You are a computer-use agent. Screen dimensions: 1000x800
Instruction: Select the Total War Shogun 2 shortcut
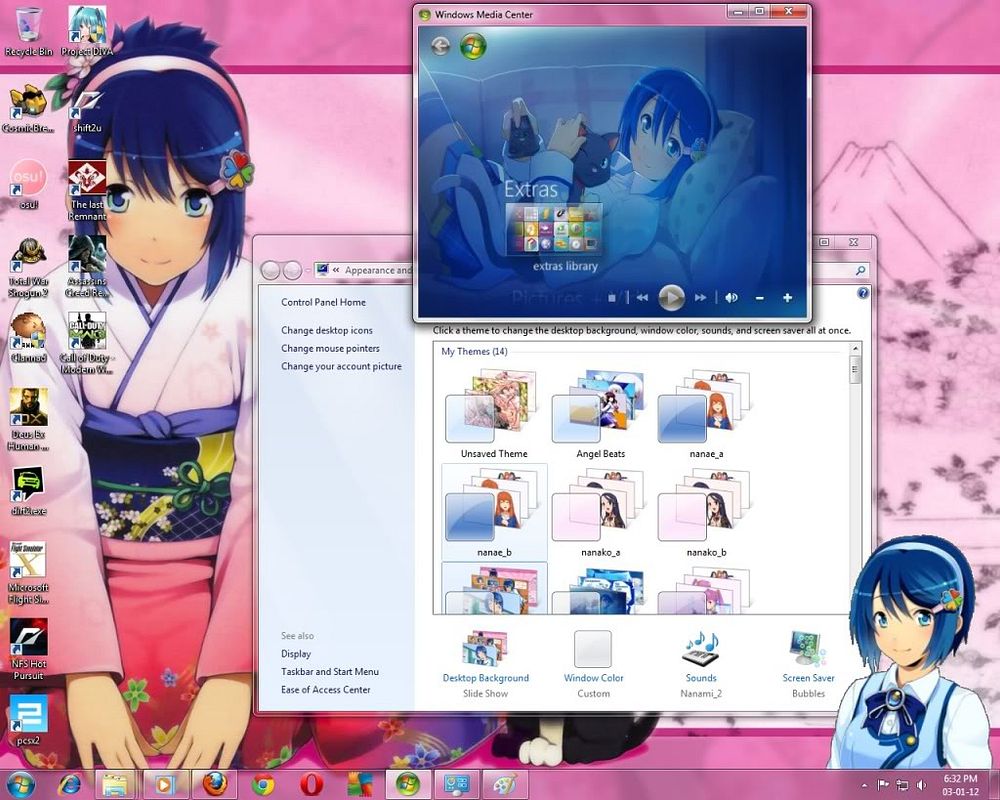[28, 267]
